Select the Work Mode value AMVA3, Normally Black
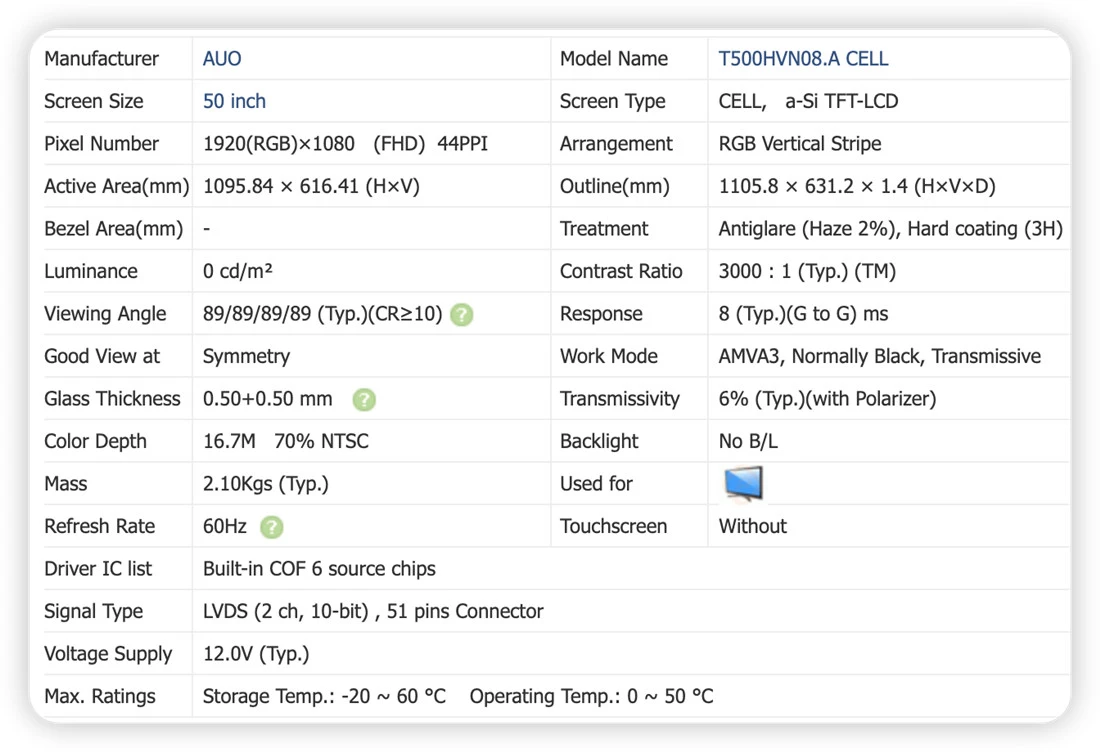This screenshot has height=752, width=1100. point(819,356)
